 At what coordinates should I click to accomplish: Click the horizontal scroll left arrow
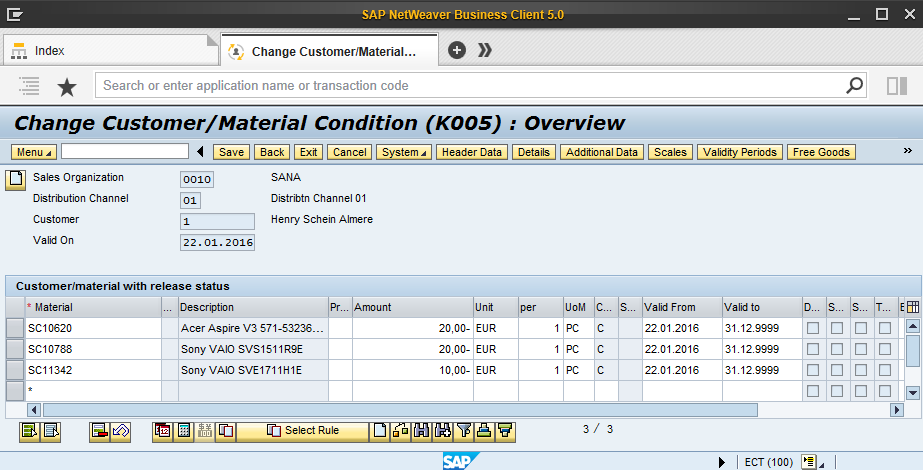tap(34, 410)
